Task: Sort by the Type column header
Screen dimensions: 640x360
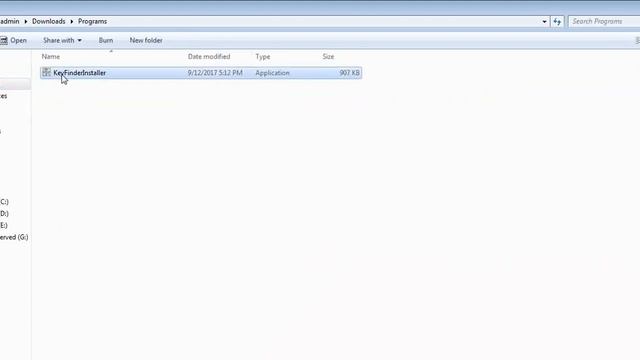Action: [263, 56]
